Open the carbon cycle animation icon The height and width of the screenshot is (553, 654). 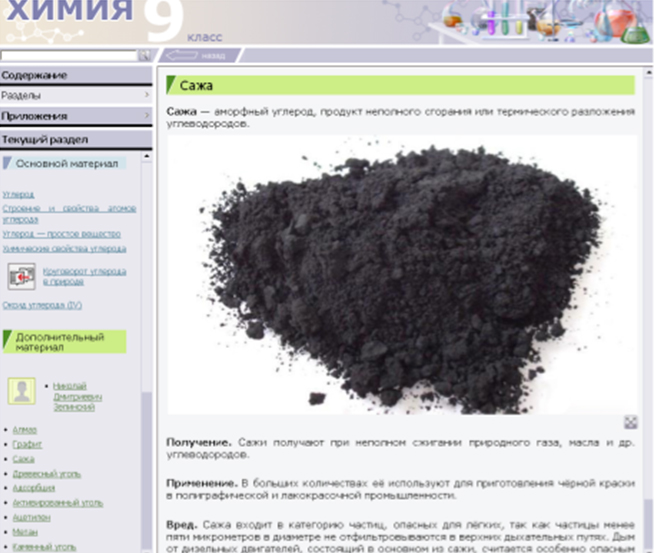[x=22, y=275]
